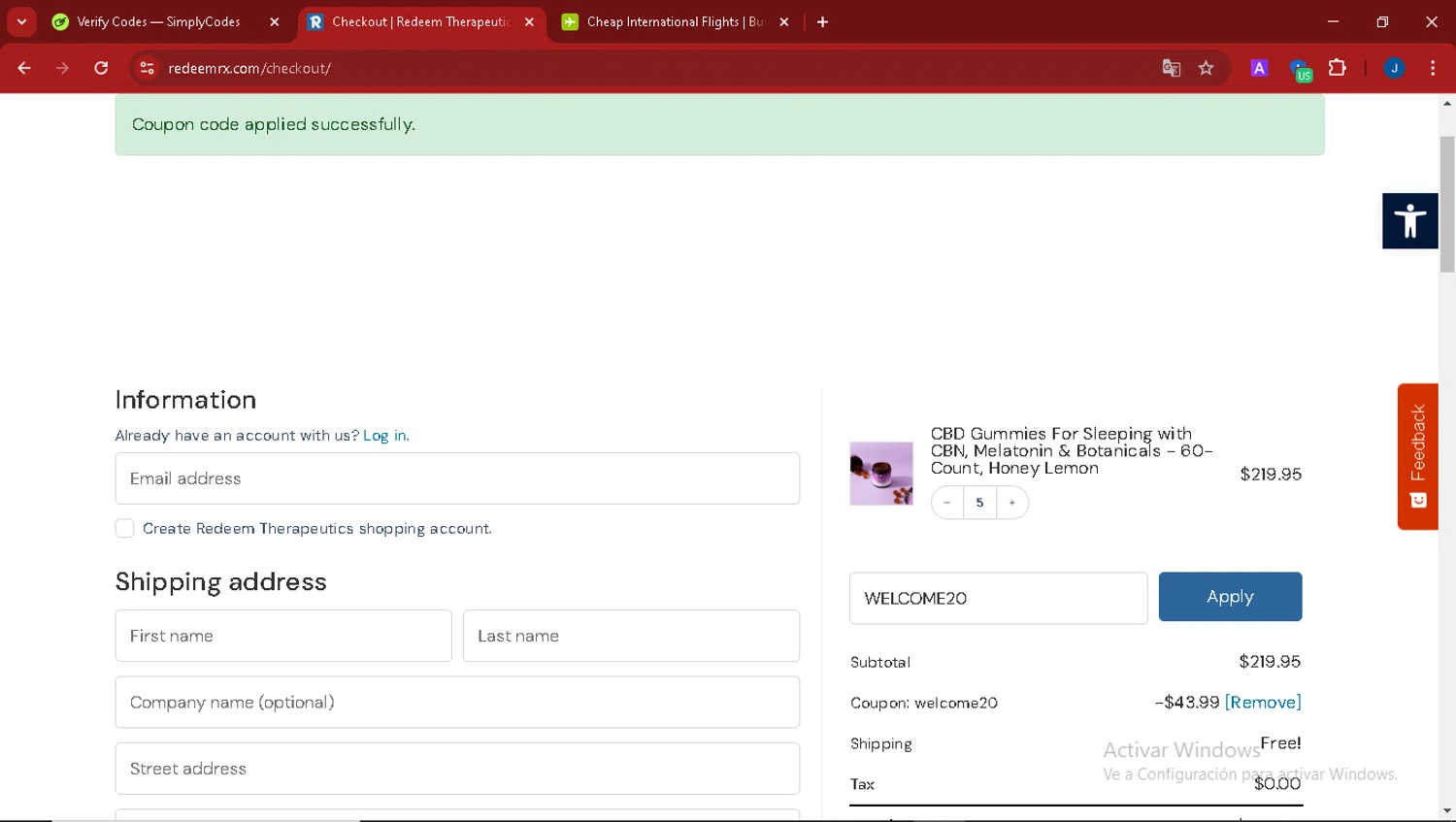Click the CBD Gummies product name

(1072, 450)
